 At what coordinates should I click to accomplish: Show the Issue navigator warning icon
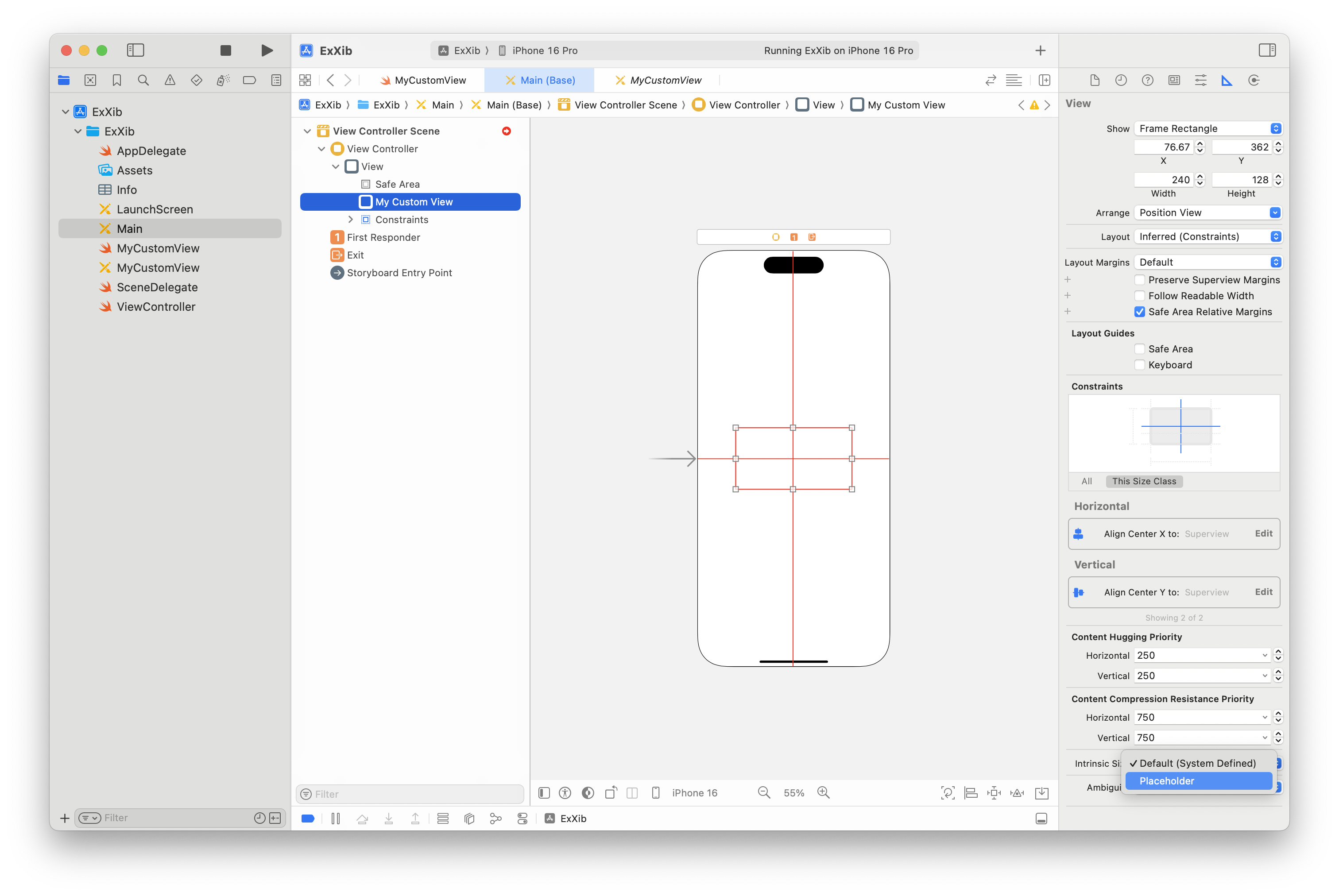[x=170, y=81]
